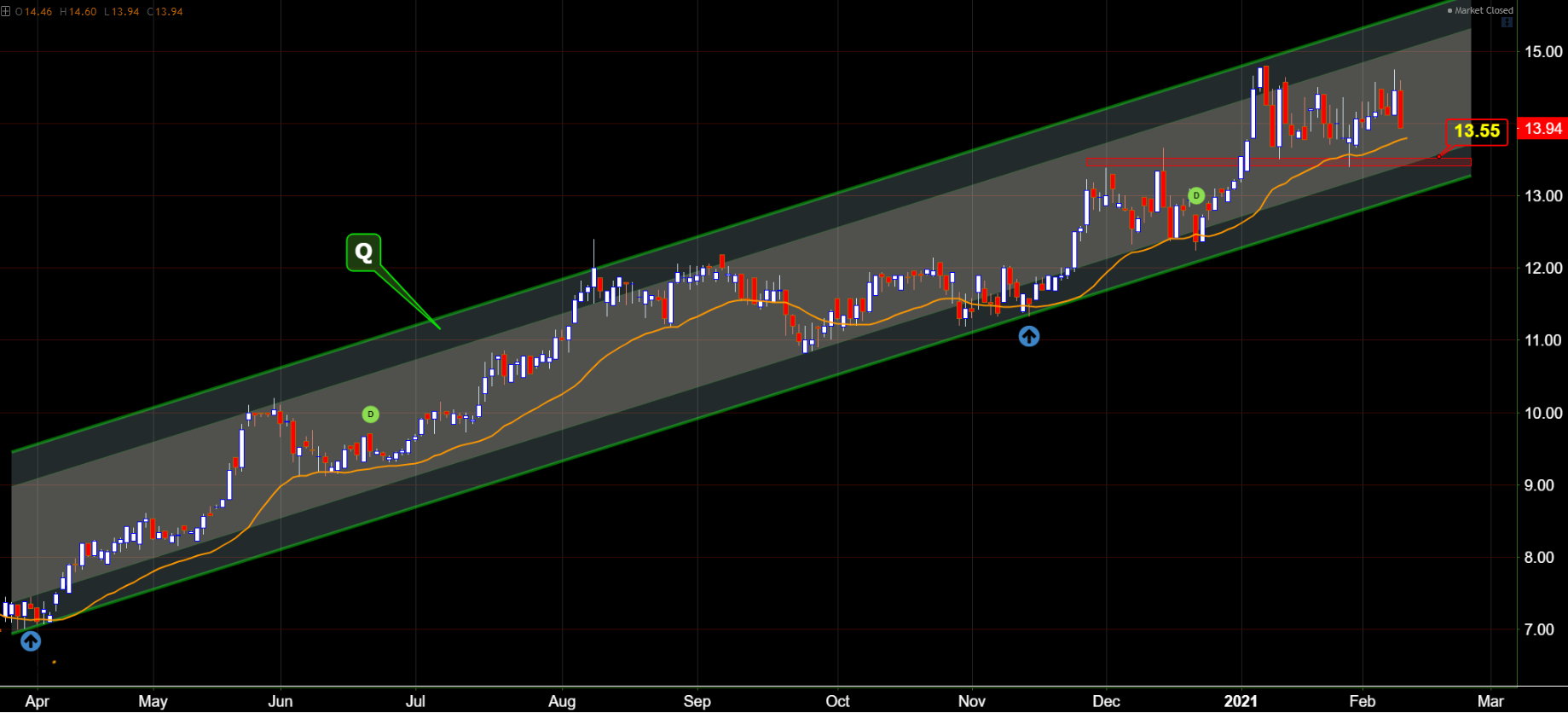Click the vertical autoscale arrows icon

pos(1507,22)
